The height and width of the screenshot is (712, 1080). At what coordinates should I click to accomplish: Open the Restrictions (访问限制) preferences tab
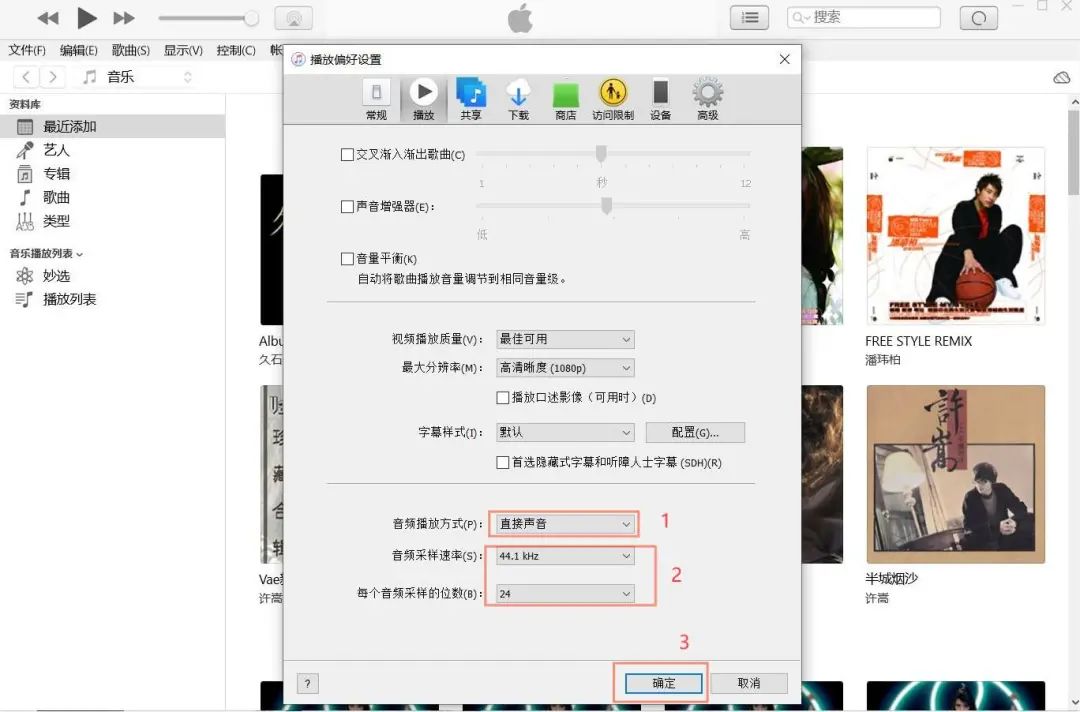pos(612,100)
